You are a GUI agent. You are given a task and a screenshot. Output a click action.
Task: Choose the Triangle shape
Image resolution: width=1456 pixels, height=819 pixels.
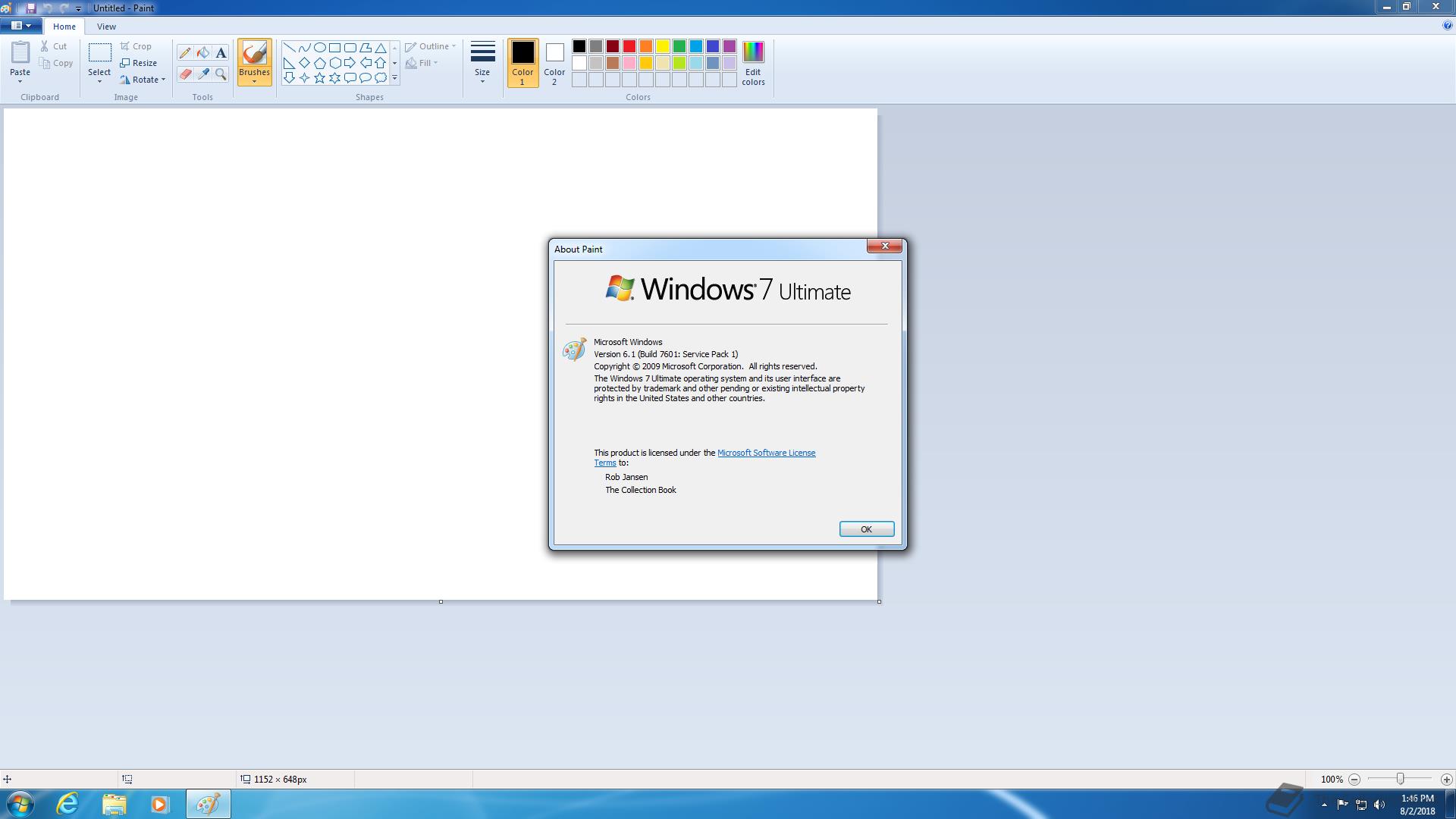[x=381, y=47]
